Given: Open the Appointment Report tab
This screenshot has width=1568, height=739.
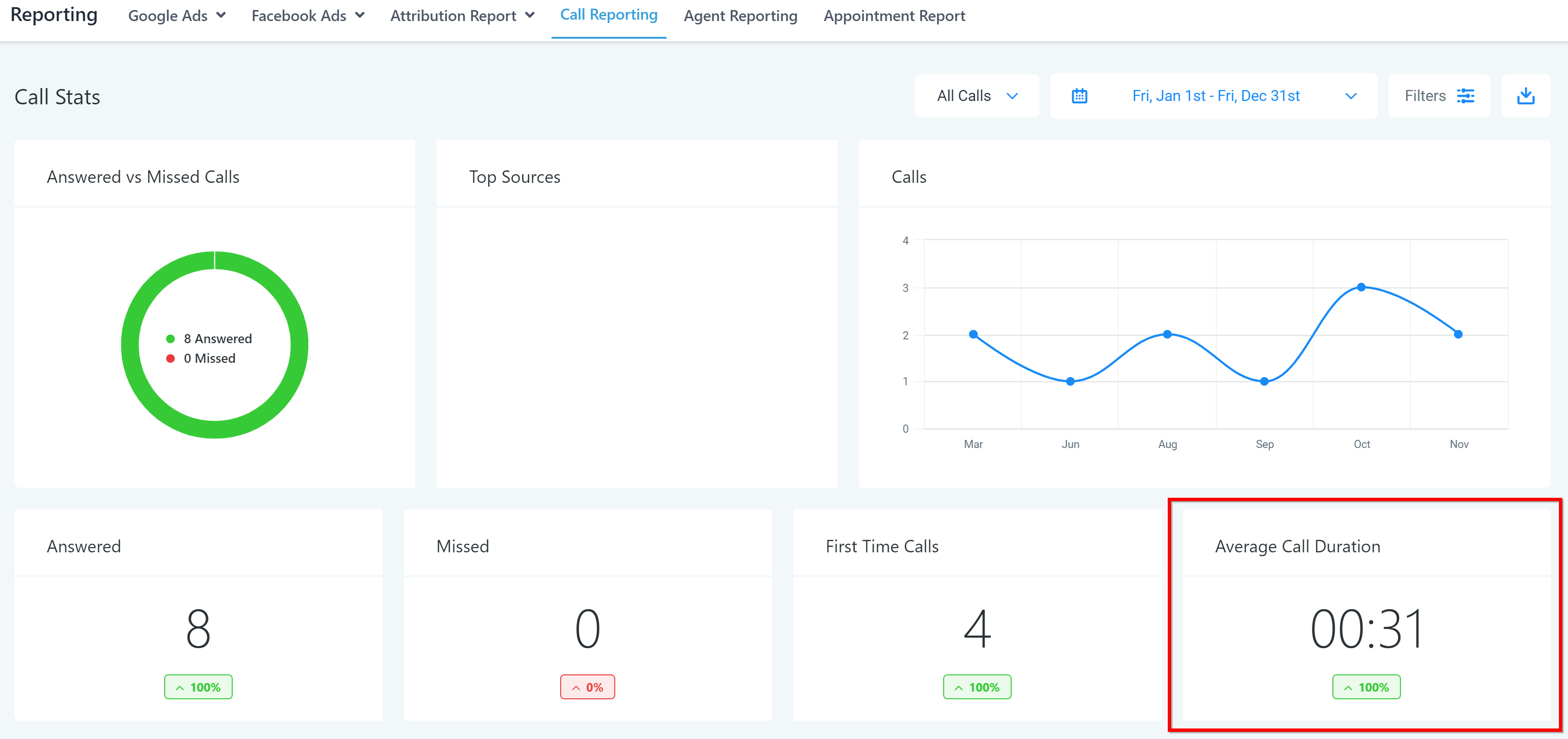Looking at the screenshot, I should pos(894,16).
